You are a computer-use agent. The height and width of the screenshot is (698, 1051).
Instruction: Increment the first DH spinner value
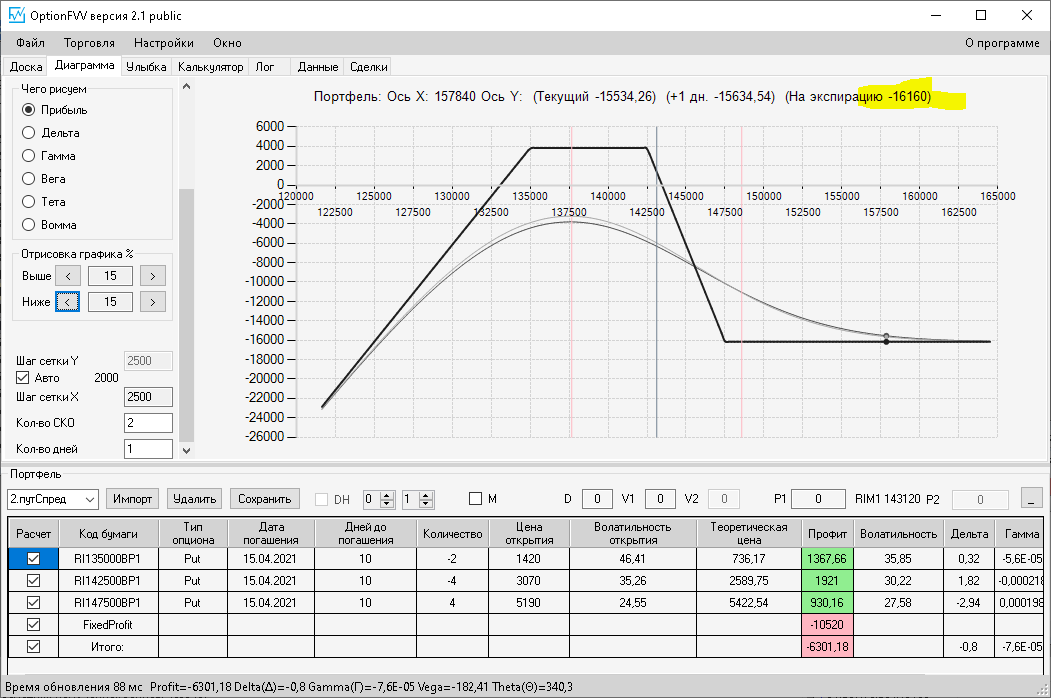click(387, 496)
